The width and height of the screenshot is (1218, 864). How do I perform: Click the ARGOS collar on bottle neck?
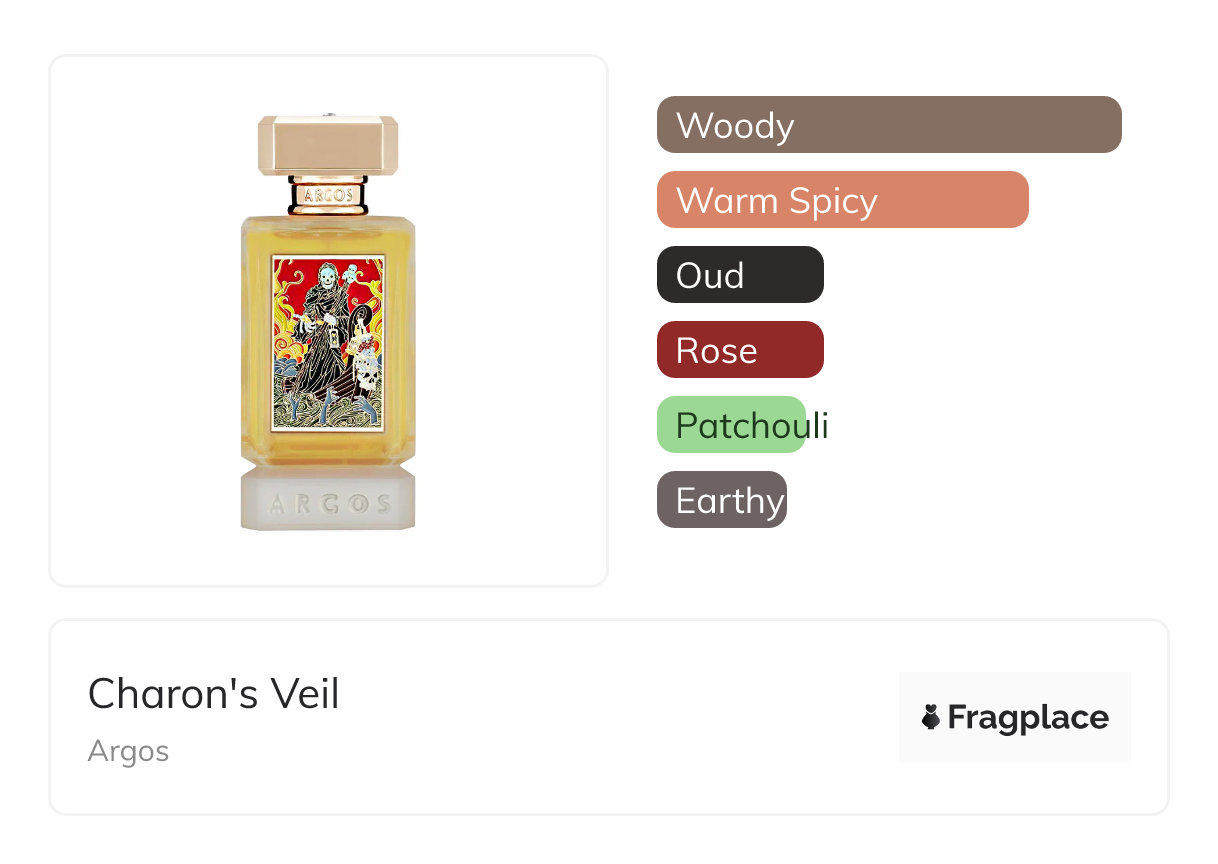pyautogui.click(x=328, y=193)
